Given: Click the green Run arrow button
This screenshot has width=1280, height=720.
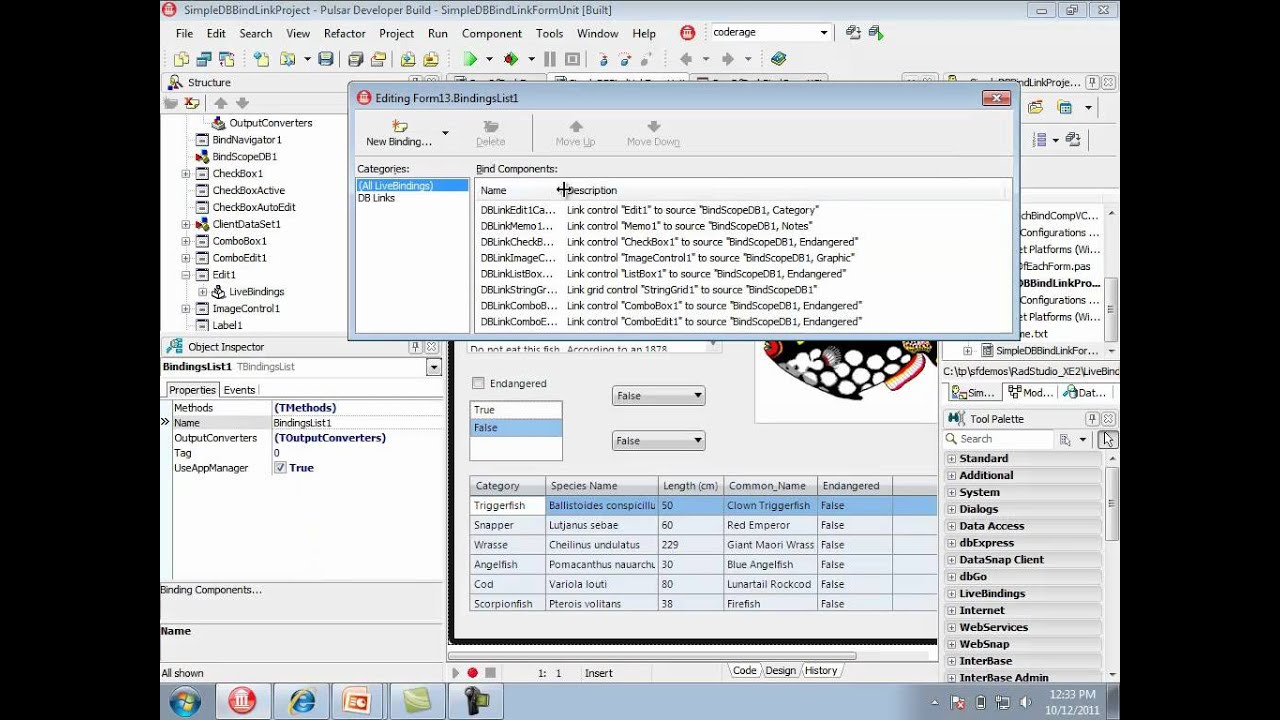Looking at the screenshot, I should tap(470, 59).
